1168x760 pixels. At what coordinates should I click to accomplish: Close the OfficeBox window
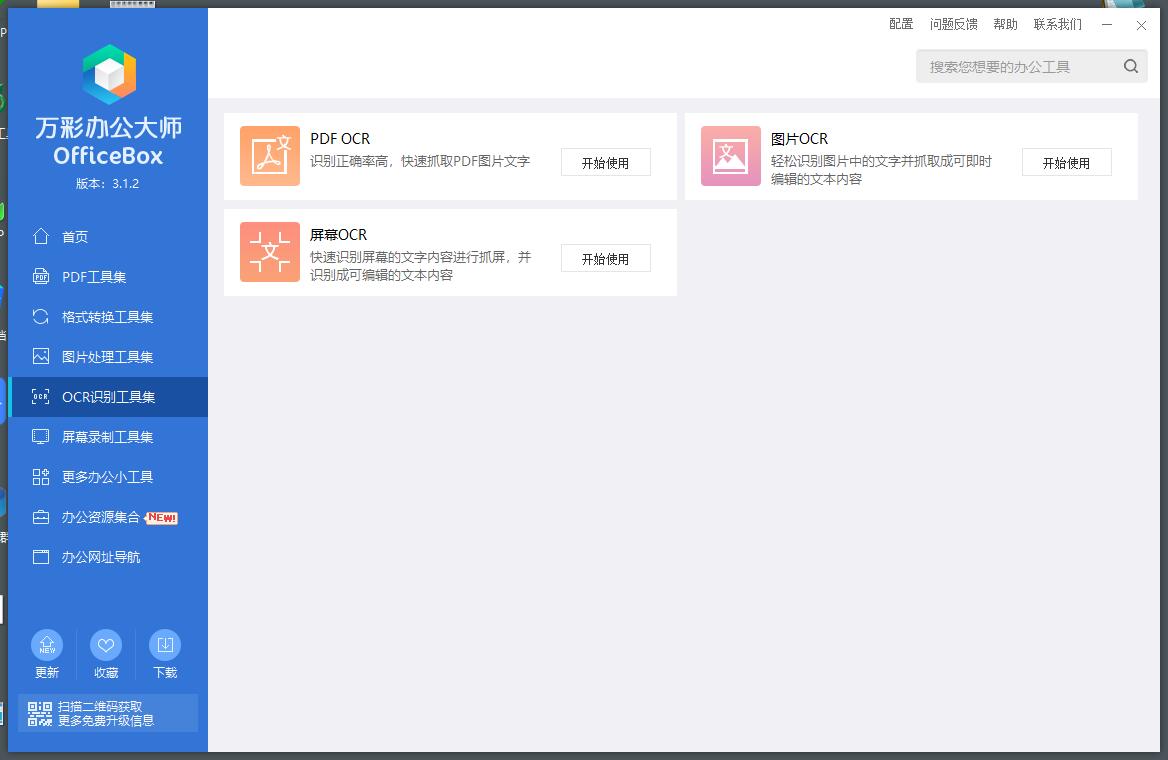(1141, 25)
